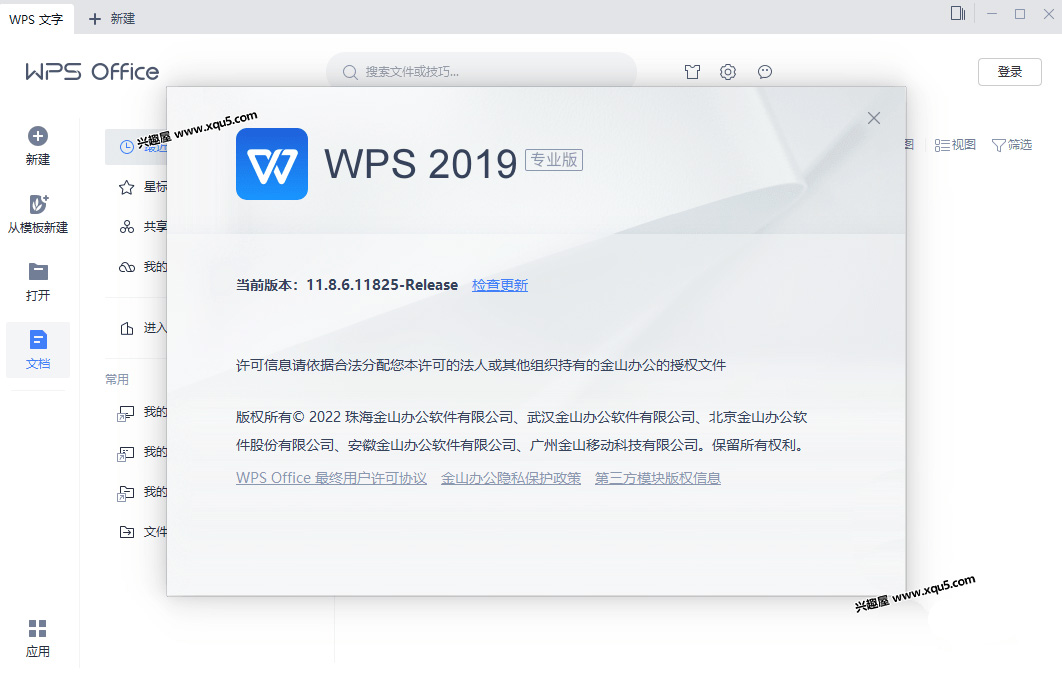Switch the 视图 view mode
Screen dimensions: 1062x687
coord(955,145)
